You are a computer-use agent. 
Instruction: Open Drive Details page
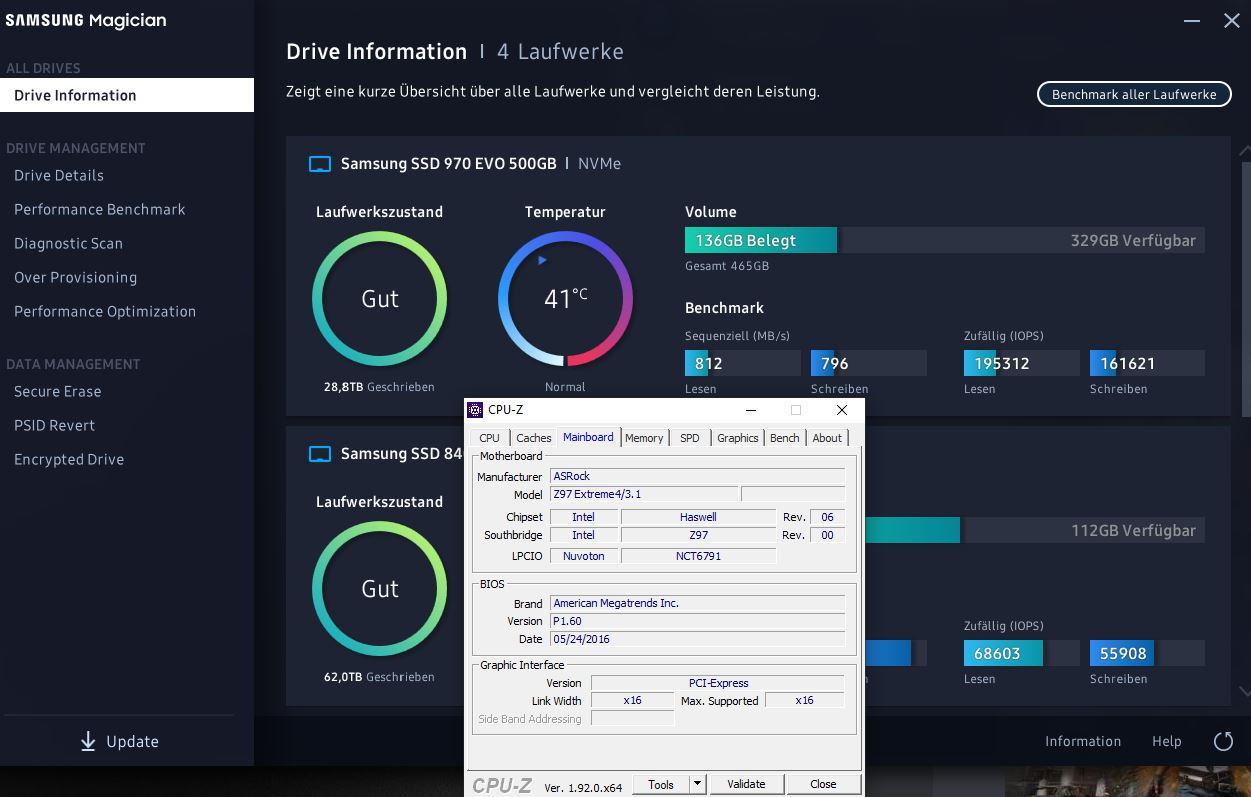click(x=59, y=175)
